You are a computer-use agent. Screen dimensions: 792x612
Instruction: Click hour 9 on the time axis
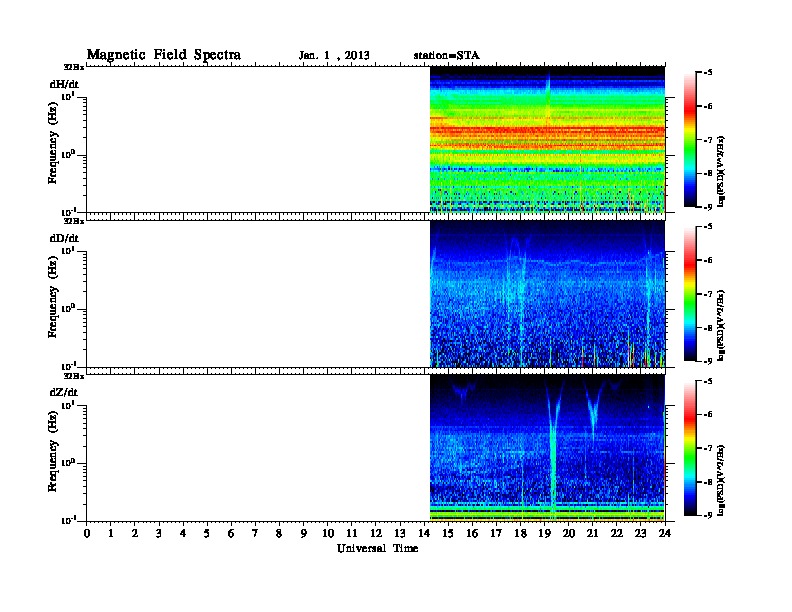(x=304, y=534)
